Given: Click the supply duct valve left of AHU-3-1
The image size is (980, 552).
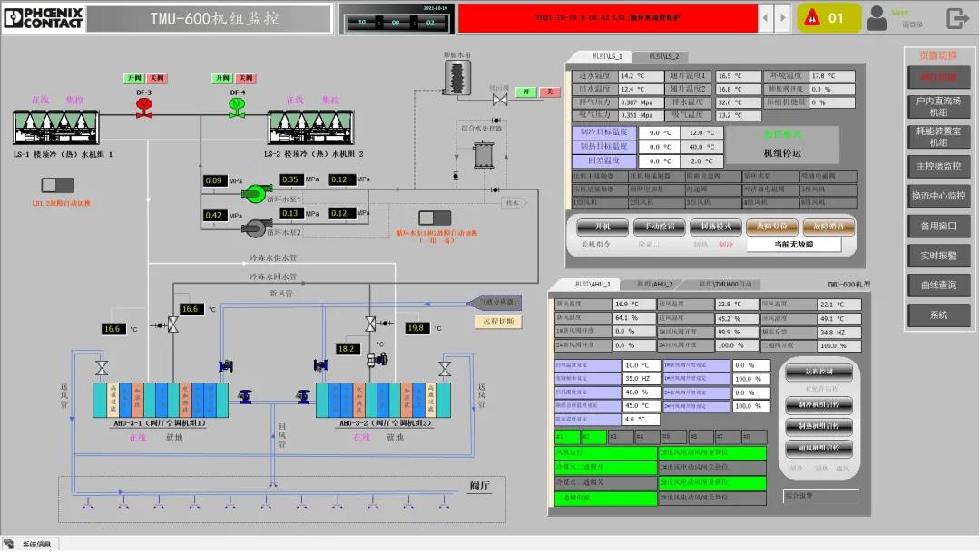Looking at the screenshot, I should (102, 368).
